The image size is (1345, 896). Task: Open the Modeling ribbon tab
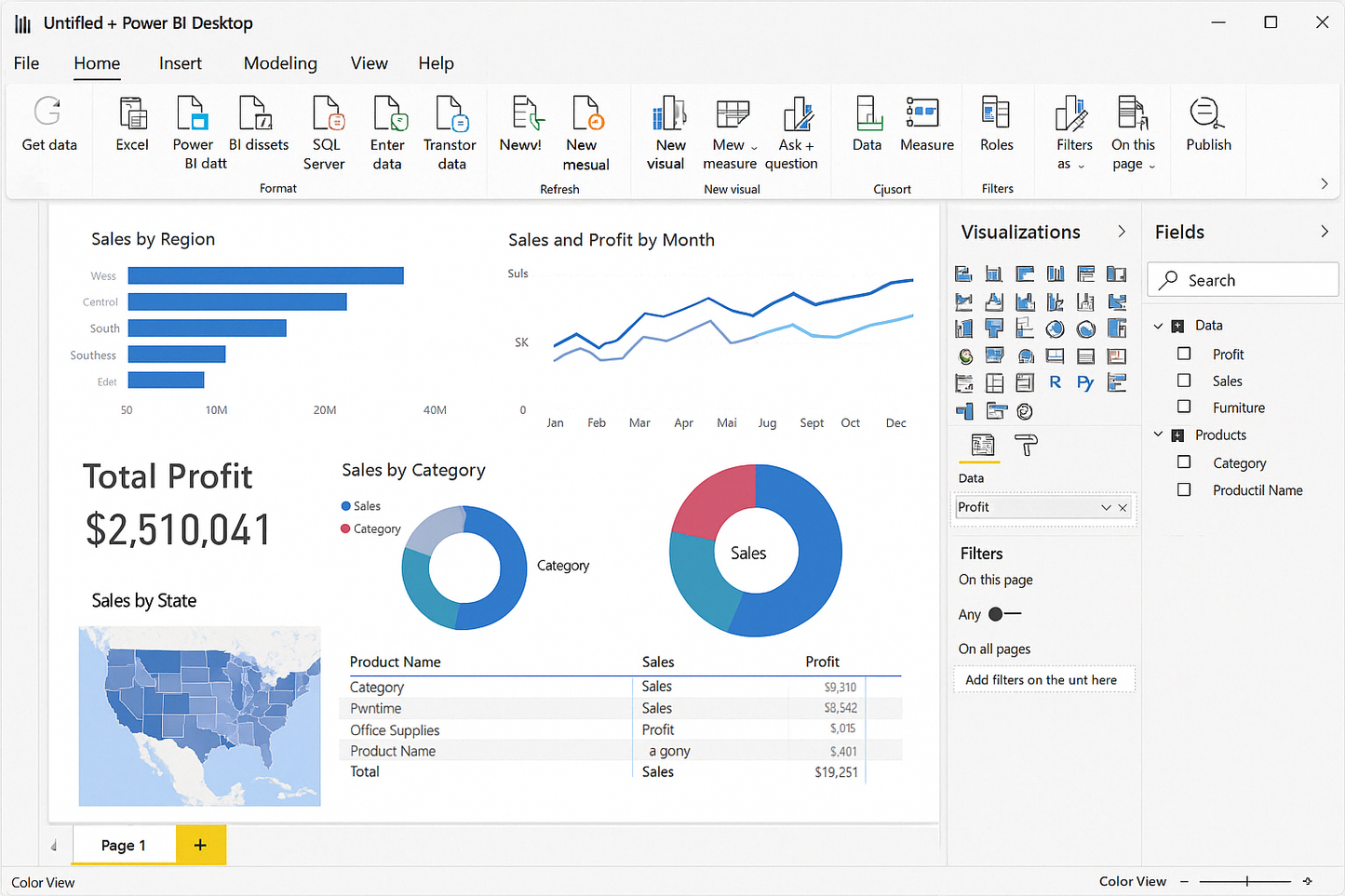click(x=280, y=63)
